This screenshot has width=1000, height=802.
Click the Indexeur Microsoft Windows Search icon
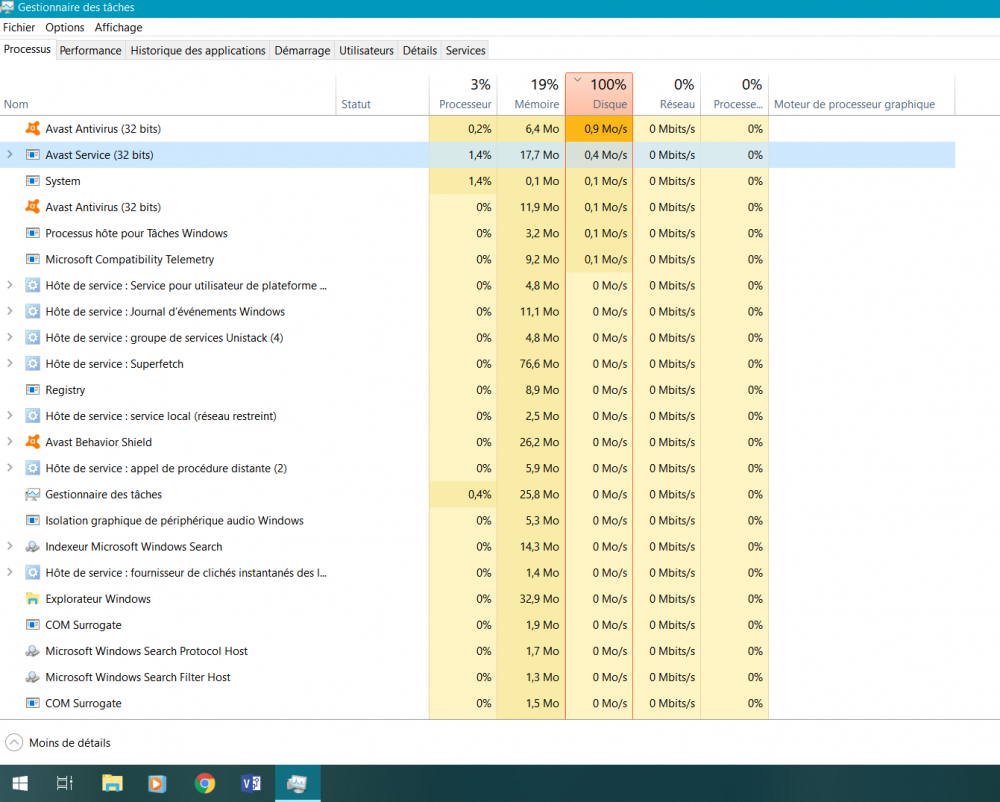33,547
